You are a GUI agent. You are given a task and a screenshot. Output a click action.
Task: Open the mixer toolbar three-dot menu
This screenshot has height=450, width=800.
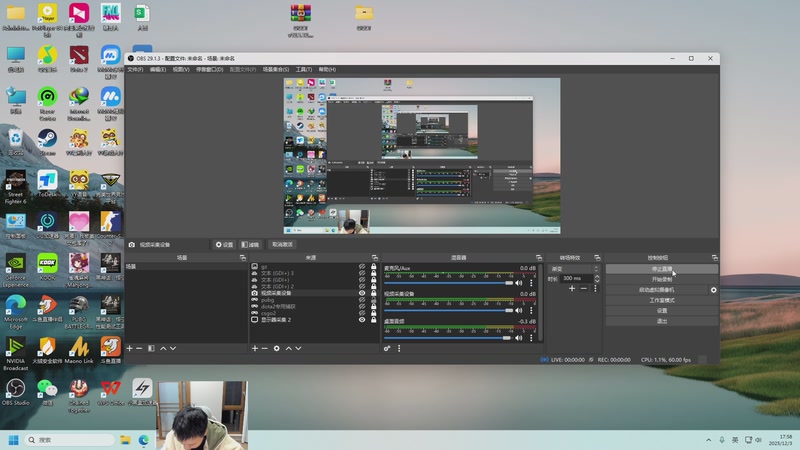(399, 348)
